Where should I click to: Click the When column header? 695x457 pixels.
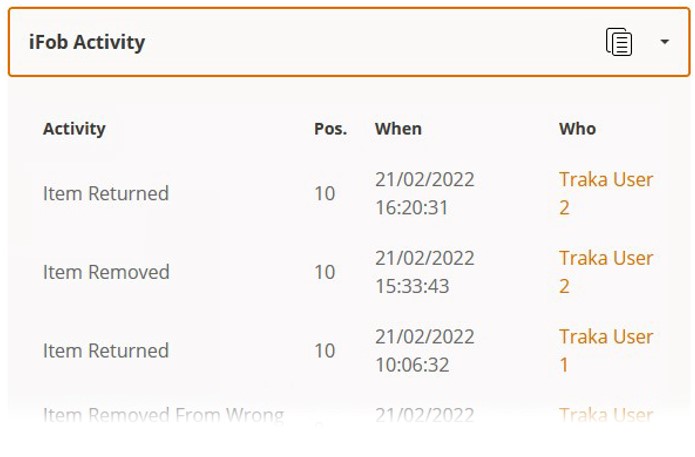pyautogui.click(x=398, y=128)
